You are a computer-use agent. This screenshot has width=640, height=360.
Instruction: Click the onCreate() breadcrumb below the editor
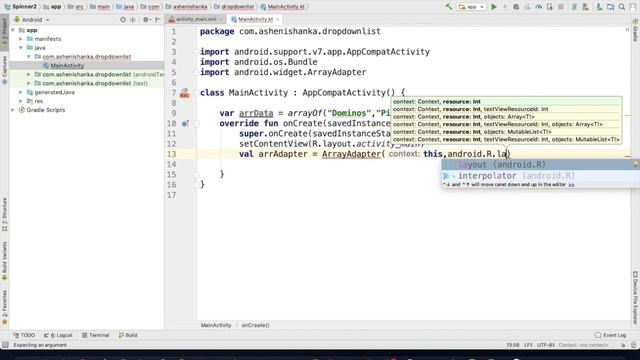coord(256,325)
